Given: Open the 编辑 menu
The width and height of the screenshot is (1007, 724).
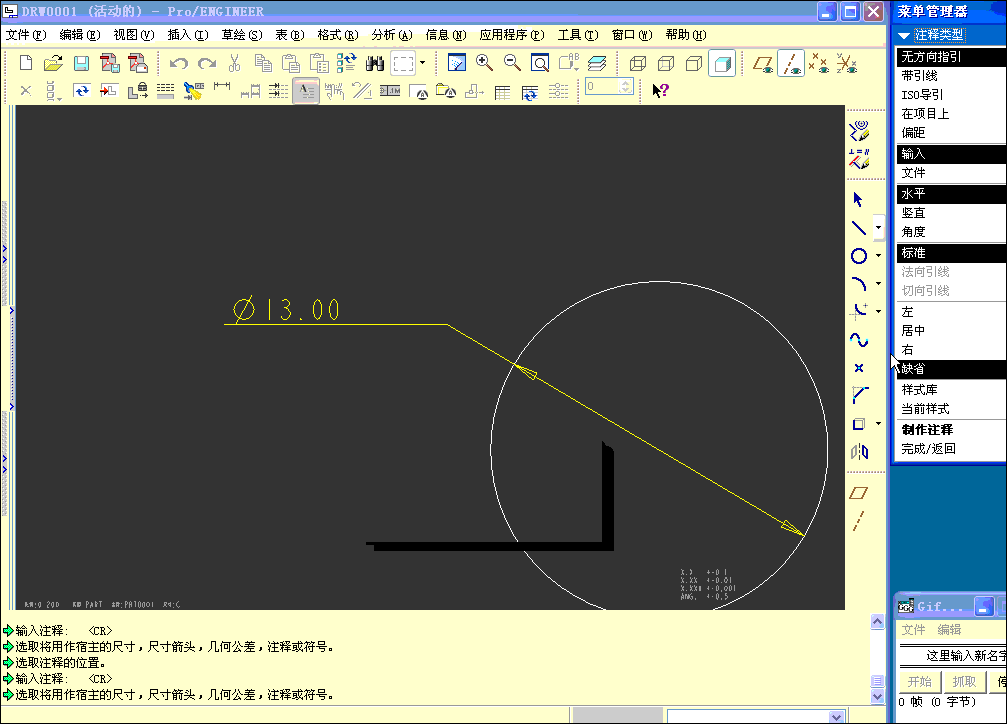Looking at the screenshot, I should tap(80, 35).
